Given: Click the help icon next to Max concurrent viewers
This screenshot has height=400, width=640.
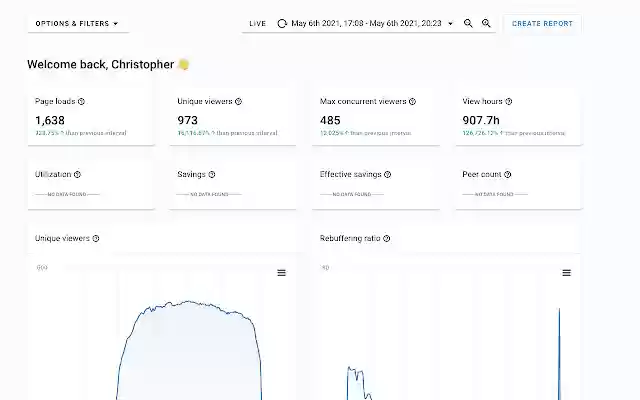Looking at the screenshot, I should pos(412,101).
